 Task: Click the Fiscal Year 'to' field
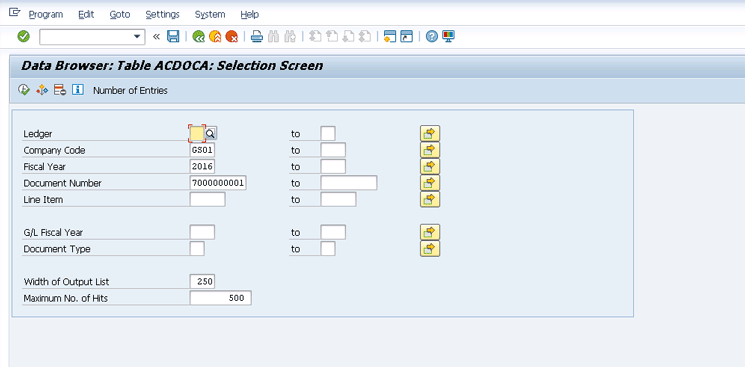(x=333, y=166)
